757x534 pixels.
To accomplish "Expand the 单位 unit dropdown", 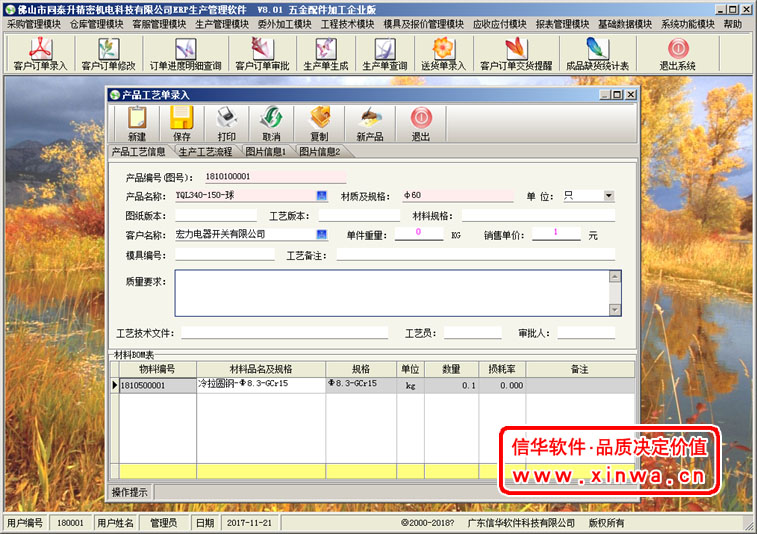I will pyautogui.click(x=608, y=196).
